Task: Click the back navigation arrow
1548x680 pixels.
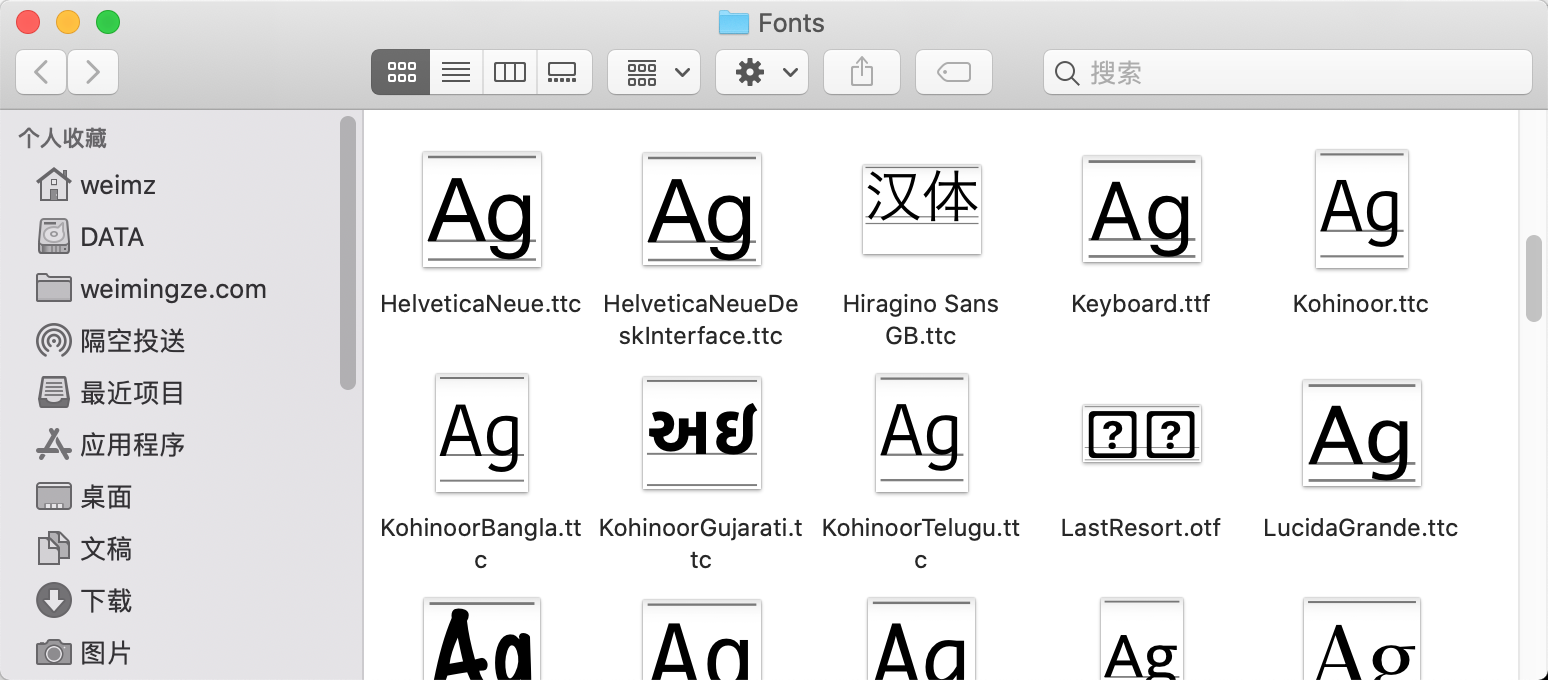Action: point(41,71)
